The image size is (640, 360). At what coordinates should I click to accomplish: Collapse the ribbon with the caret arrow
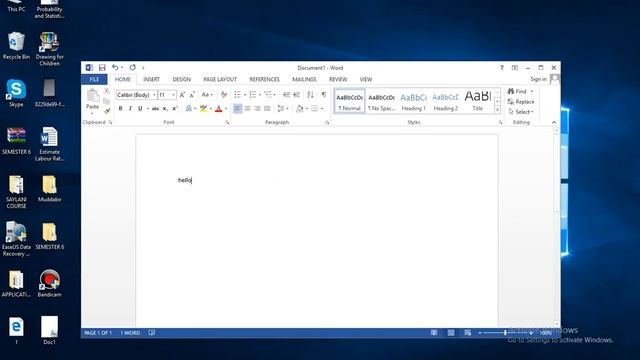click(x=554, y=122)
